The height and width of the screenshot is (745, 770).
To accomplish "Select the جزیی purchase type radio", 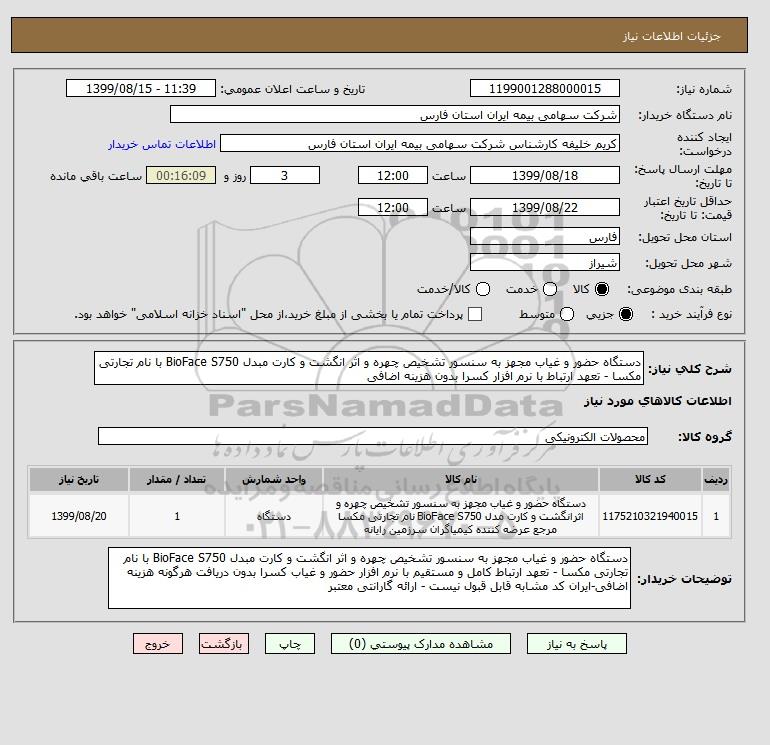I will 626,314.
